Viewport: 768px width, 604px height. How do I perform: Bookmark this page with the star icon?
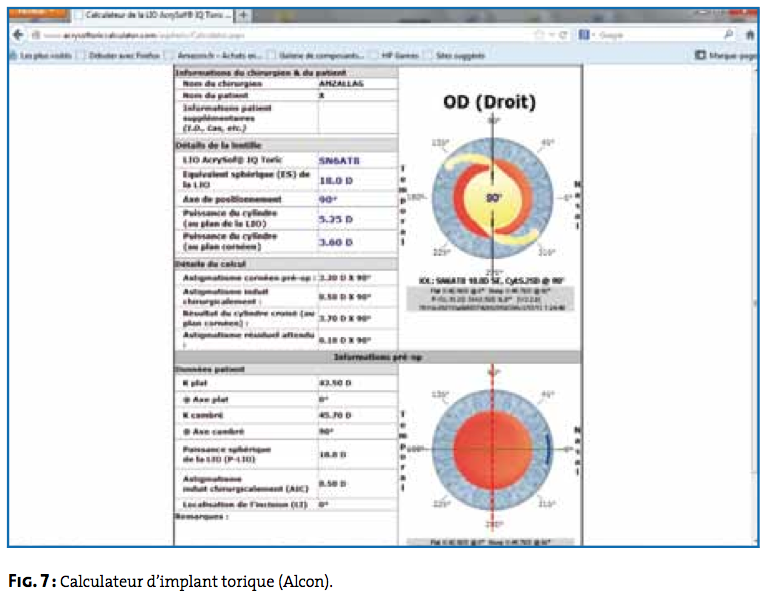[539, 35]
